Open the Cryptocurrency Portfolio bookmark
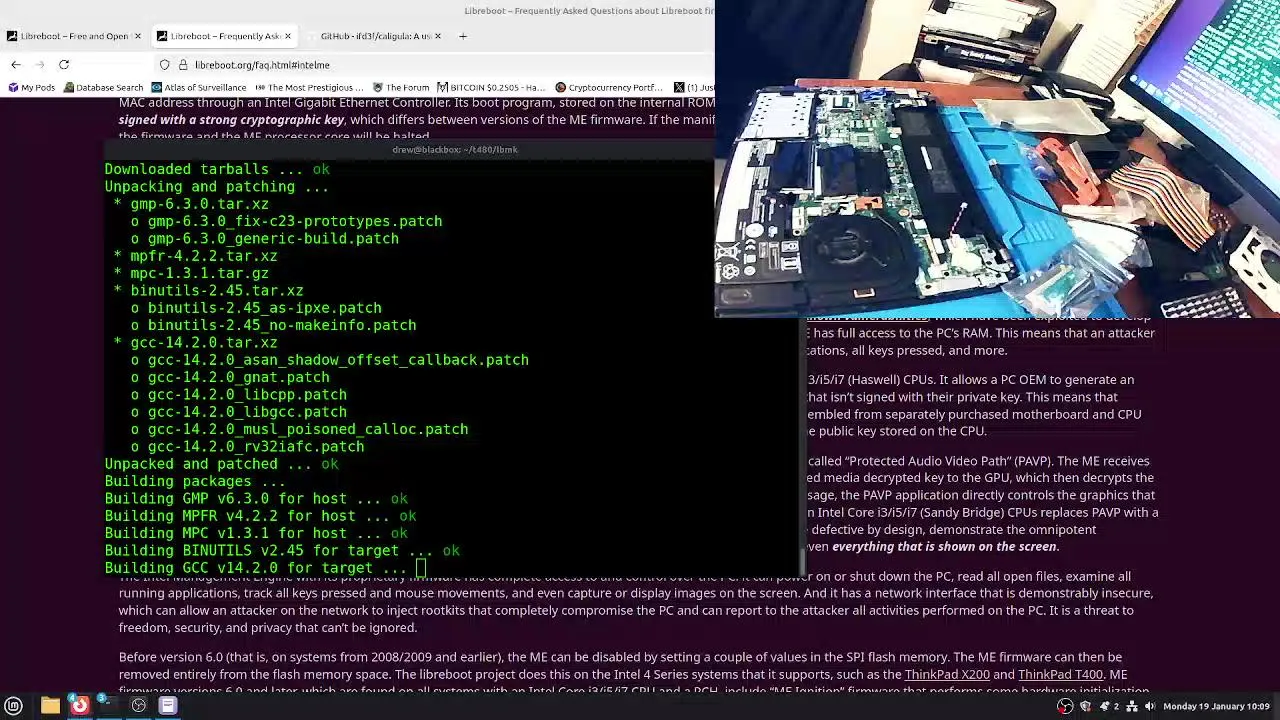The image size is (1280, 720). click(x=609, y=88)
